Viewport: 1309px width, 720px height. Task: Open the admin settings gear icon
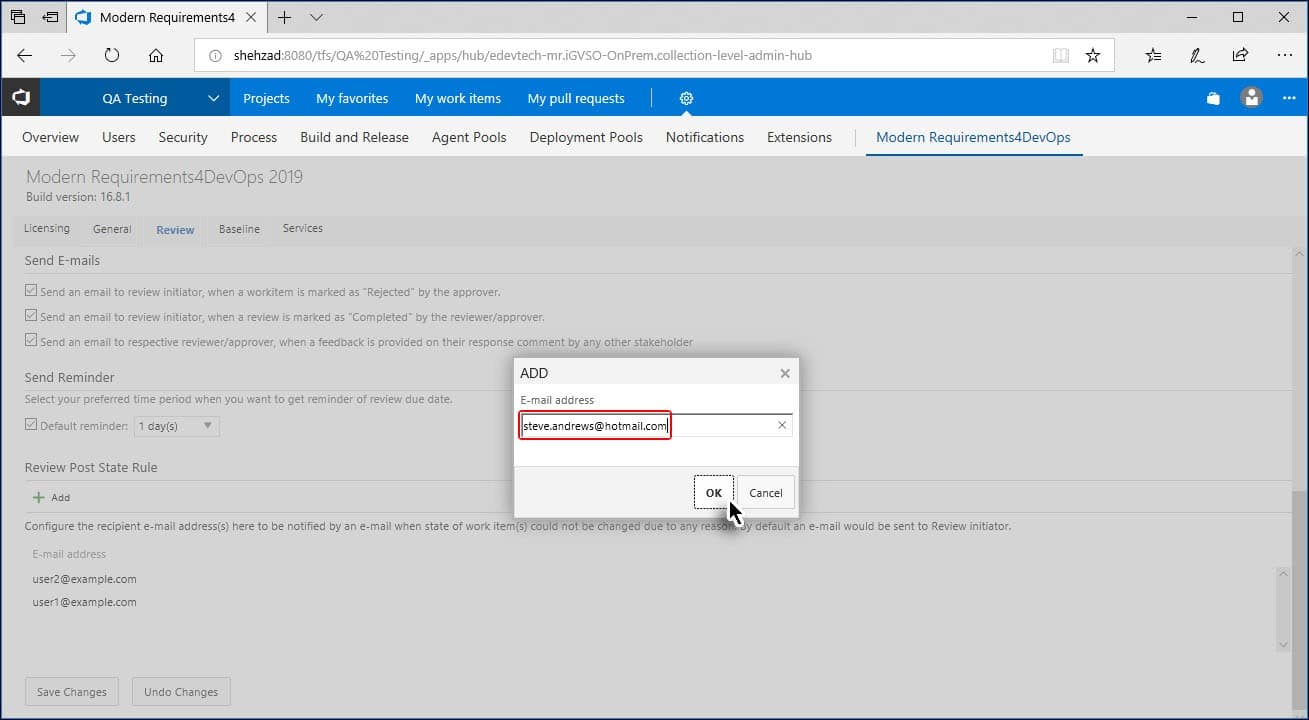686,98
